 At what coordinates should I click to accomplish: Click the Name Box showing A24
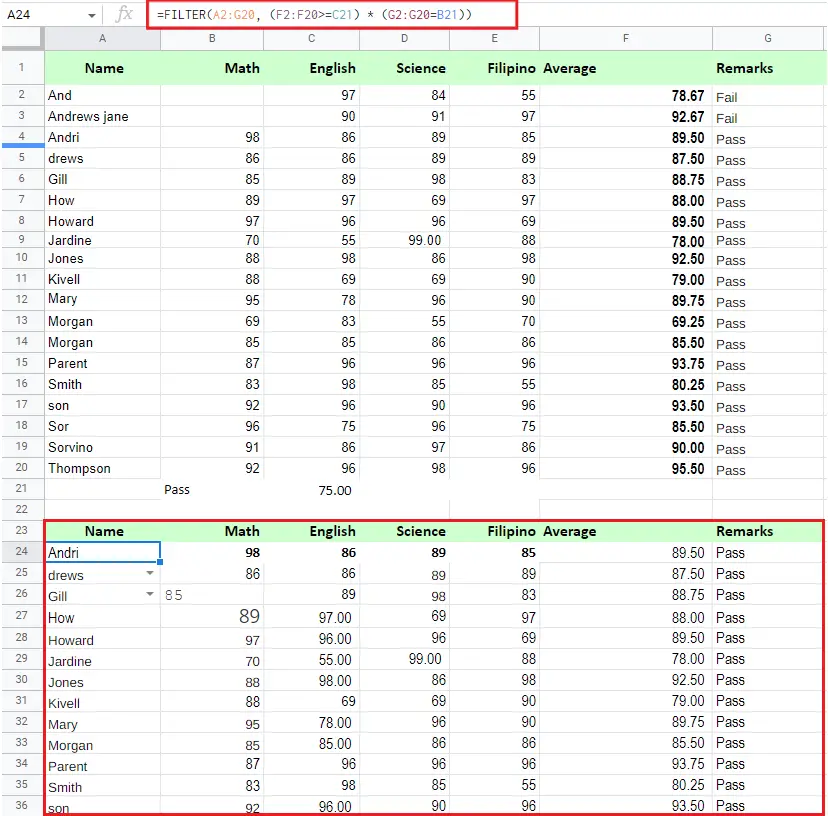coord(18,15)
